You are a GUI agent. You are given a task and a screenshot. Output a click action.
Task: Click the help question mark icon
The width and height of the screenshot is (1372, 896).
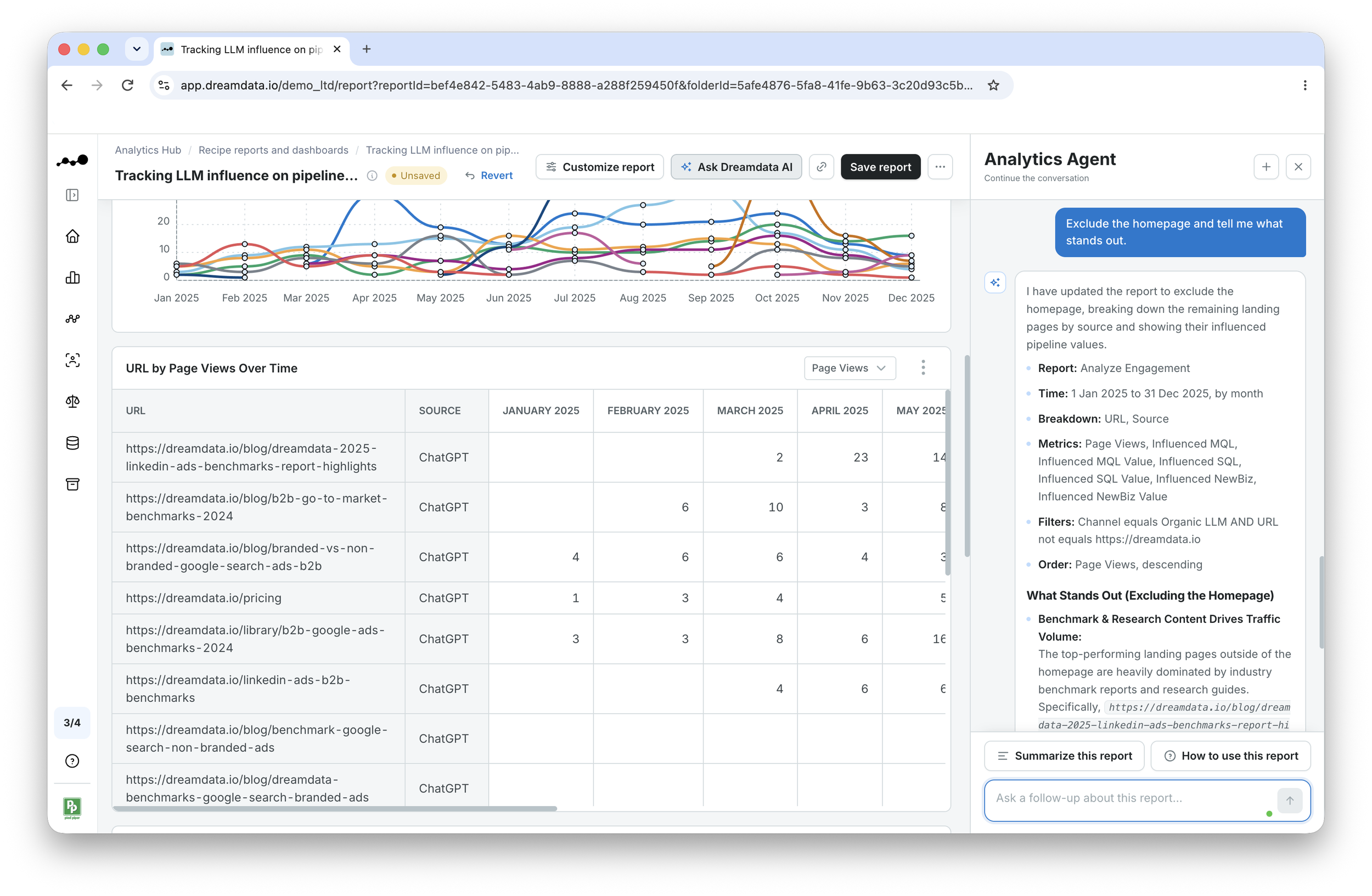(x=72, y=761)
